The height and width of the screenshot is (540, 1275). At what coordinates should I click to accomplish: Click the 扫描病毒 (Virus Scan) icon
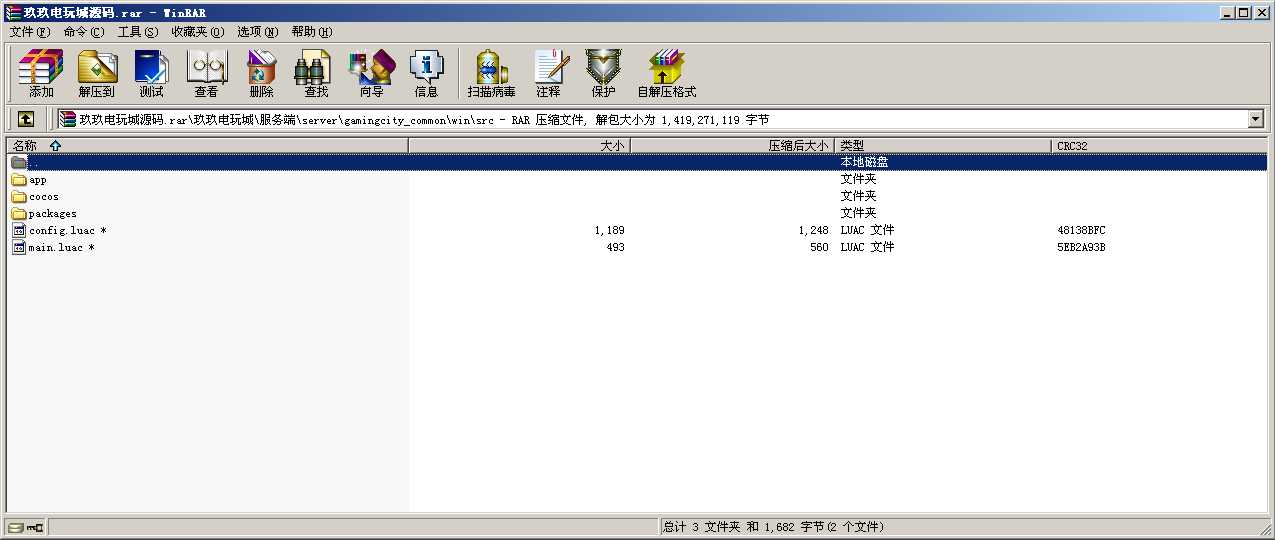tap(491, 67)
